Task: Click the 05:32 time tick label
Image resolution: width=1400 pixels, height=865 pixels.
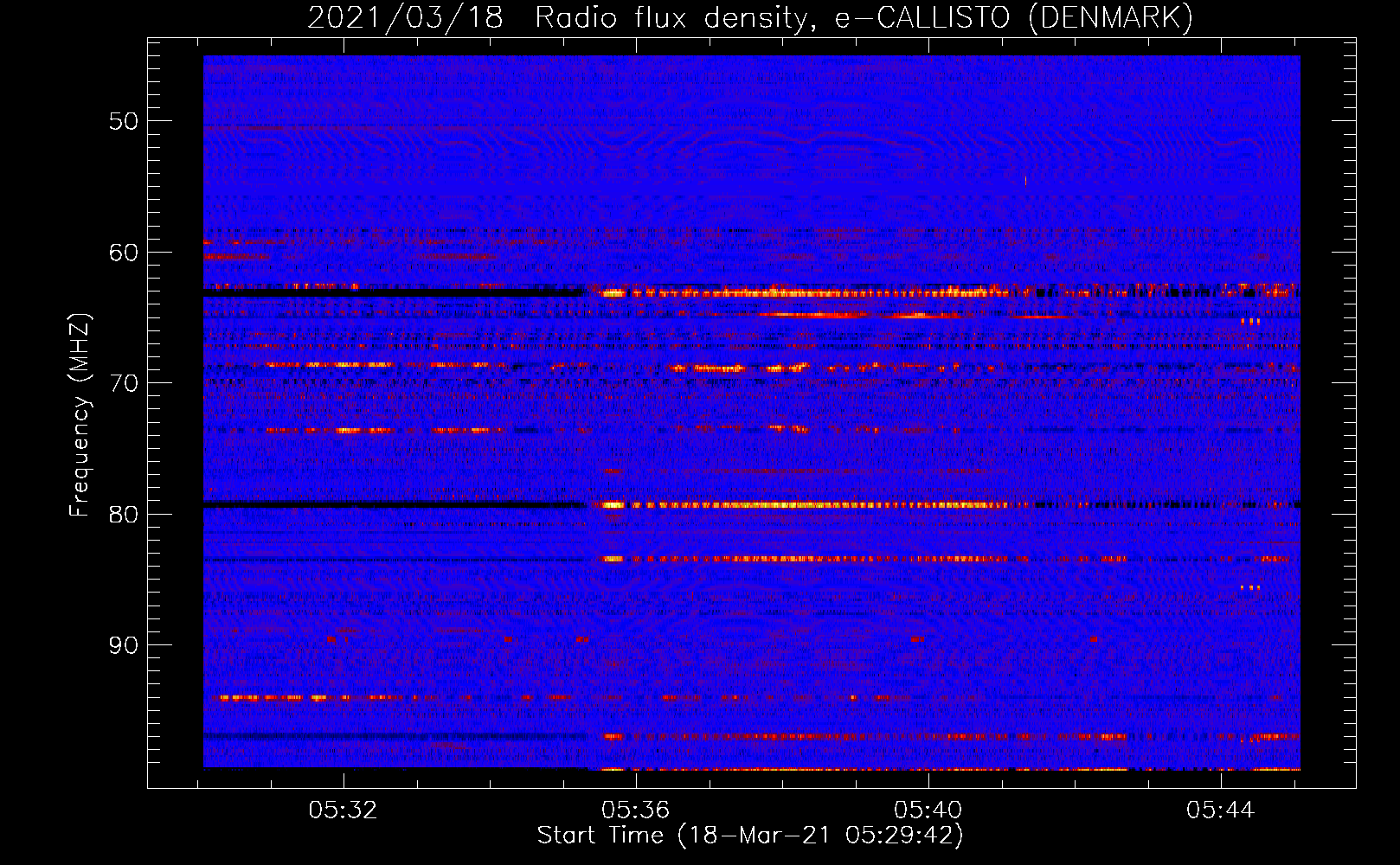Action: coord(344,811)
